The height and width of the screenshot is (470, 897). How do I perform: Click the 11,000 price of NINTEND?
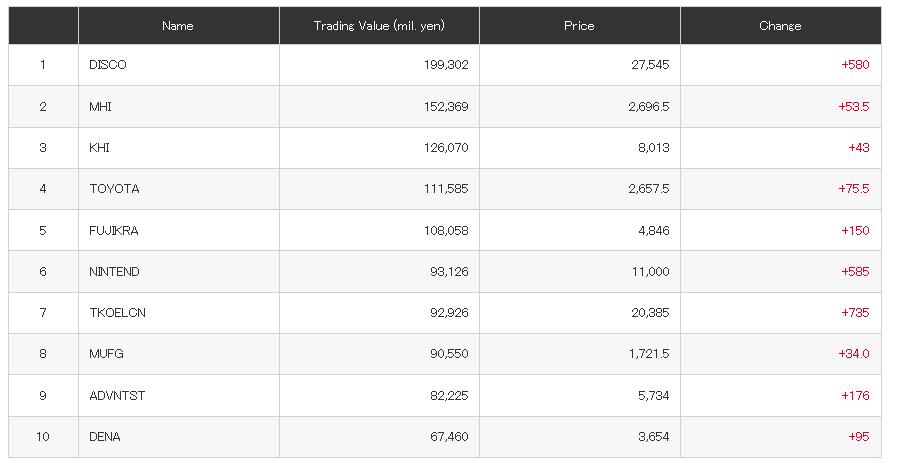pyautogui.click(x=650, y=272)
